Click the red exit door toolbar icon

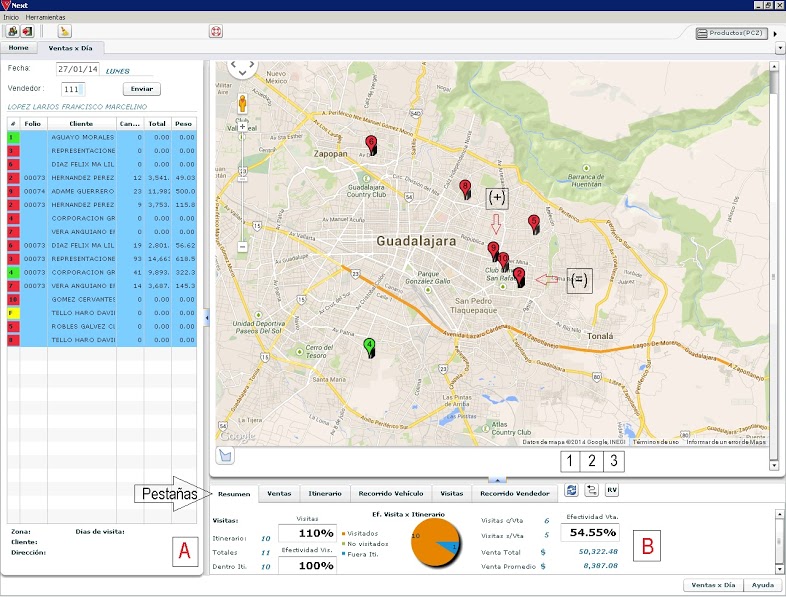(26, 32)
